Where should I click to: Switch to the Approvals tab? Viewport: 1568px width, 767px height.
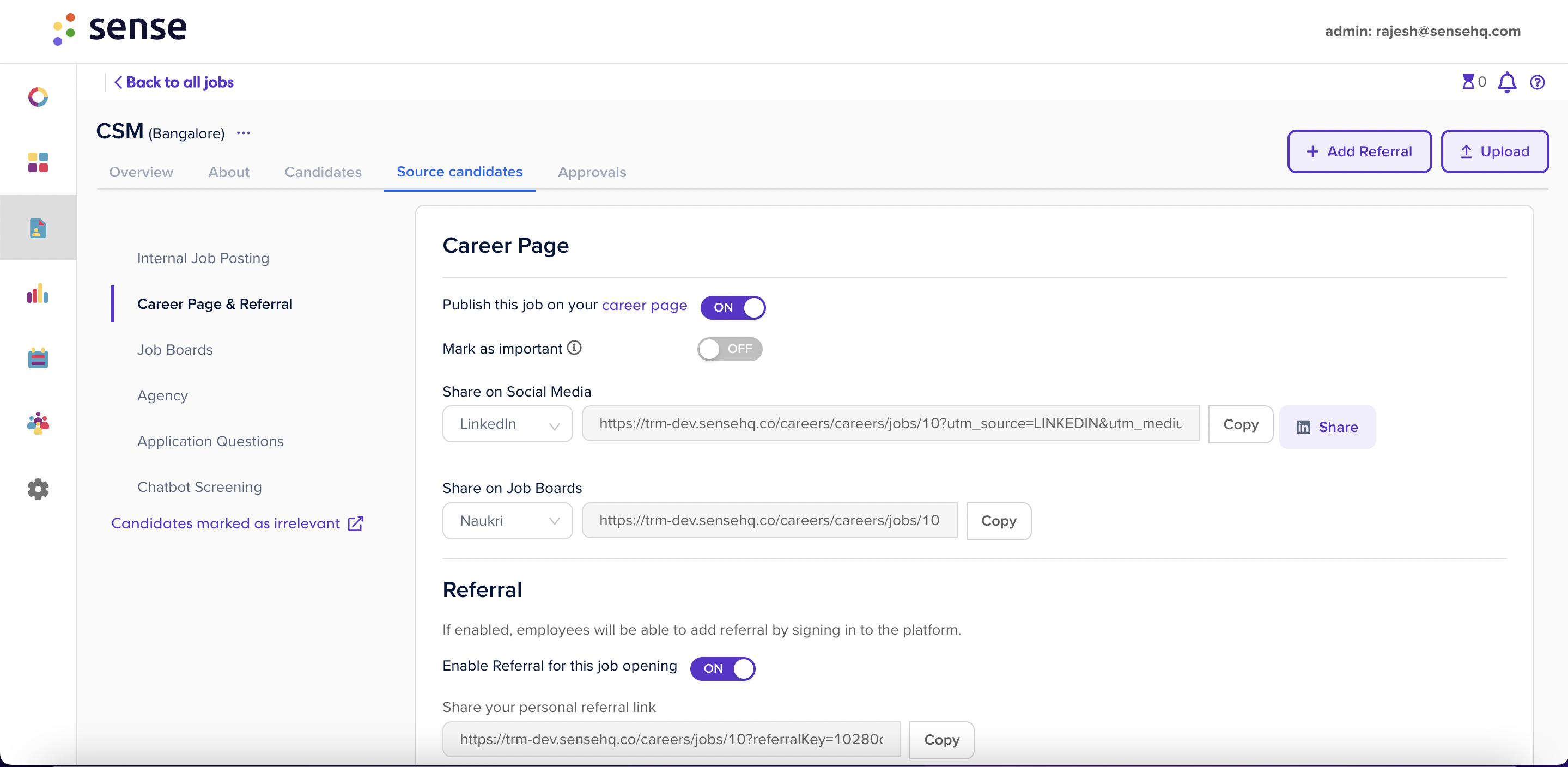tap(592, 172)
